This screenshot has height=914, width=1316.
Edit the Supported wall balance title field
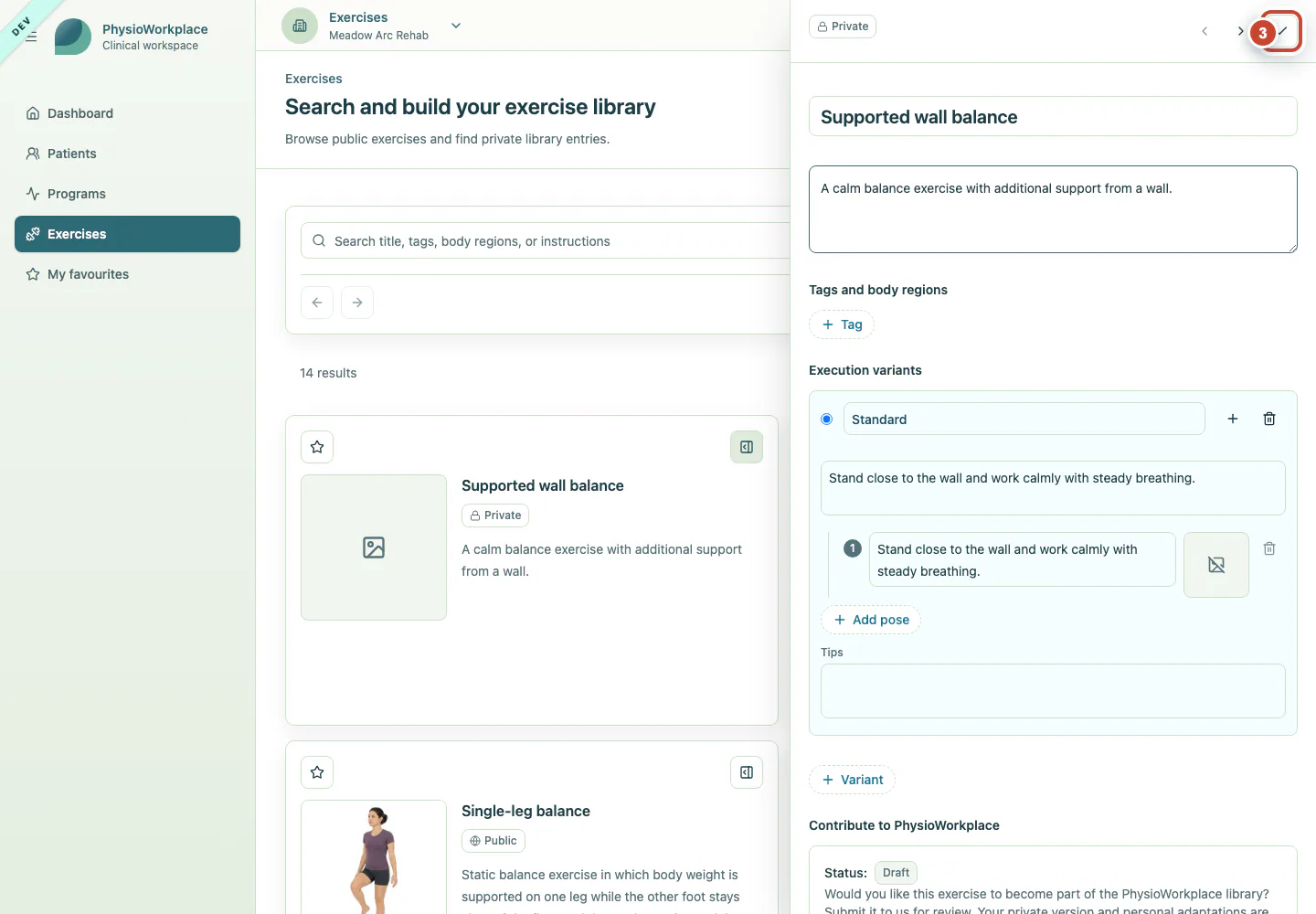point(1053,116)
